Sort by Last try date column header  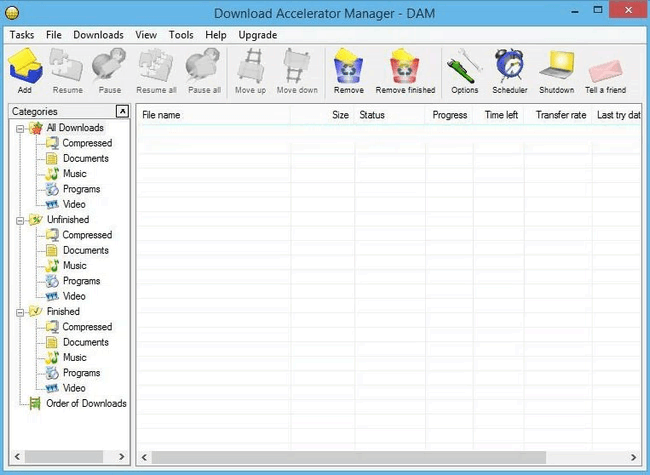617,115
